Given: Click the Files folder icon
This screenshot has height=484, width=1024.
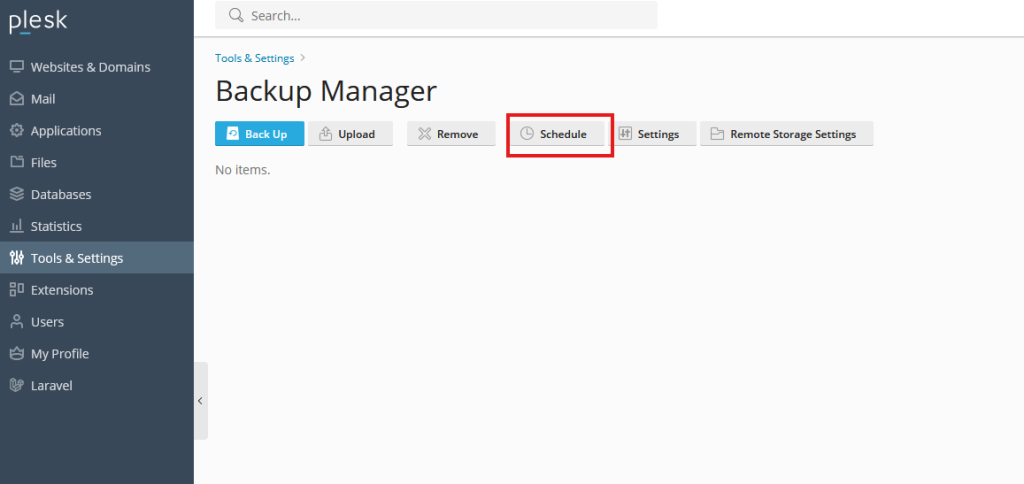Looking at the screenshot, I should (x=16, y=162).
